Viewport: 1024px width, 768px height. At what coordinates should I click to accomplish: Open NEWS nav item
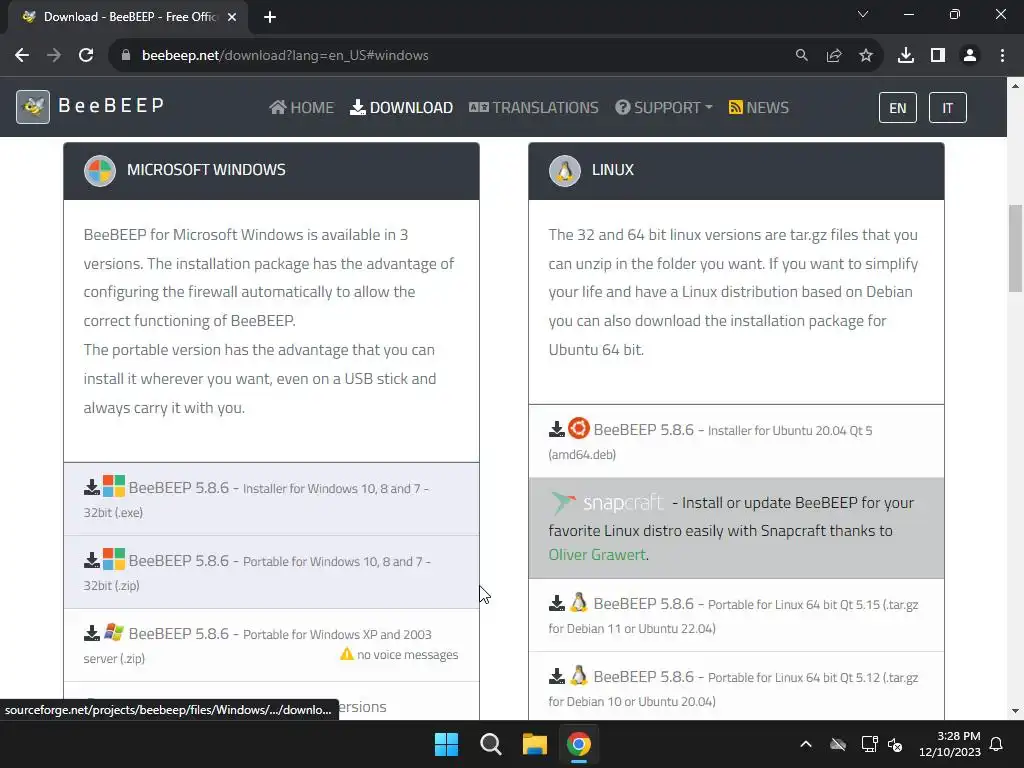click(x=759, y=108)
